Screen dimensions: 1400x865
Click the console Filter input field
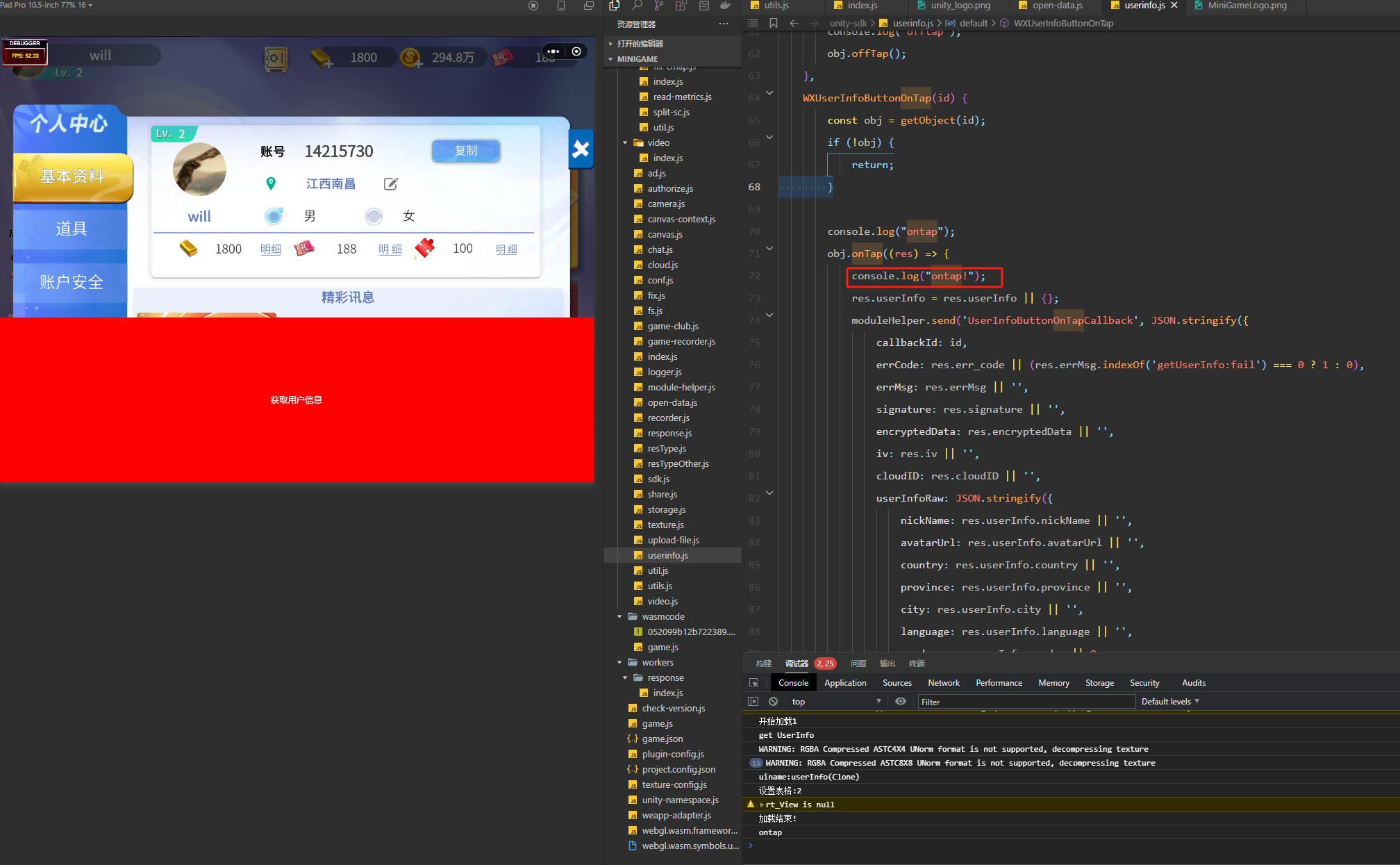point(1026,702)
